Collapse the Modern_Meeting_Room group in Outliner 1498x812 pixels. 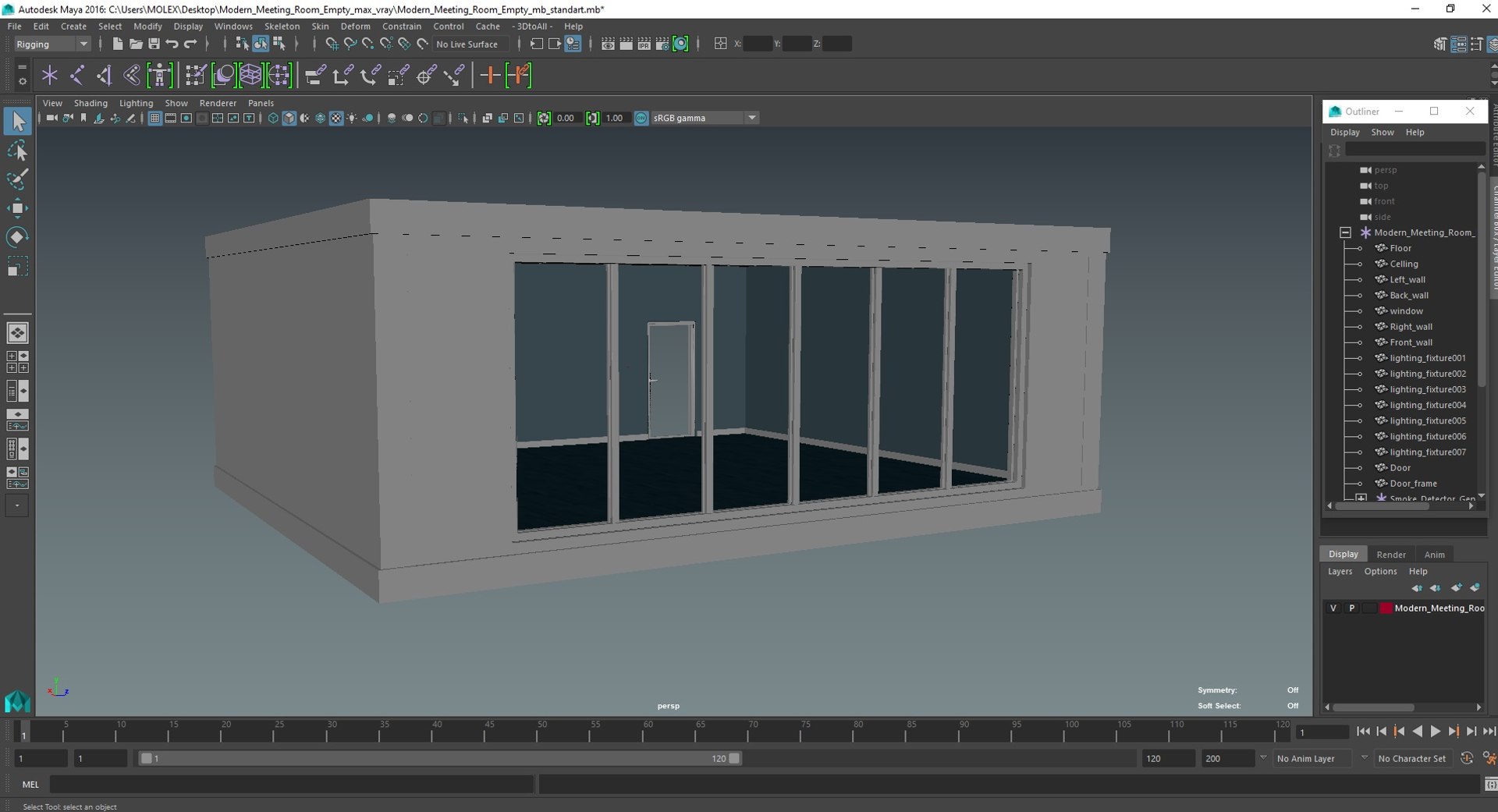coord(1345,232)
